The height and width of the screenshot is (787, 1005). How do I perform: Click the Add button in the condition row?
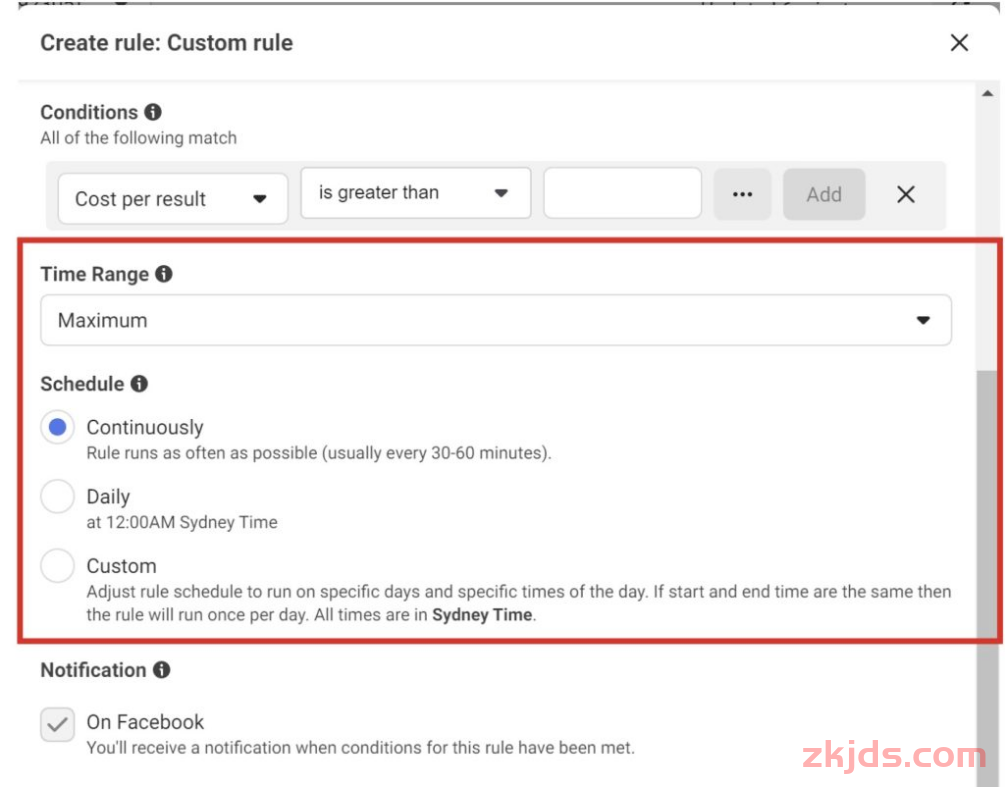(x=824, y=193)
